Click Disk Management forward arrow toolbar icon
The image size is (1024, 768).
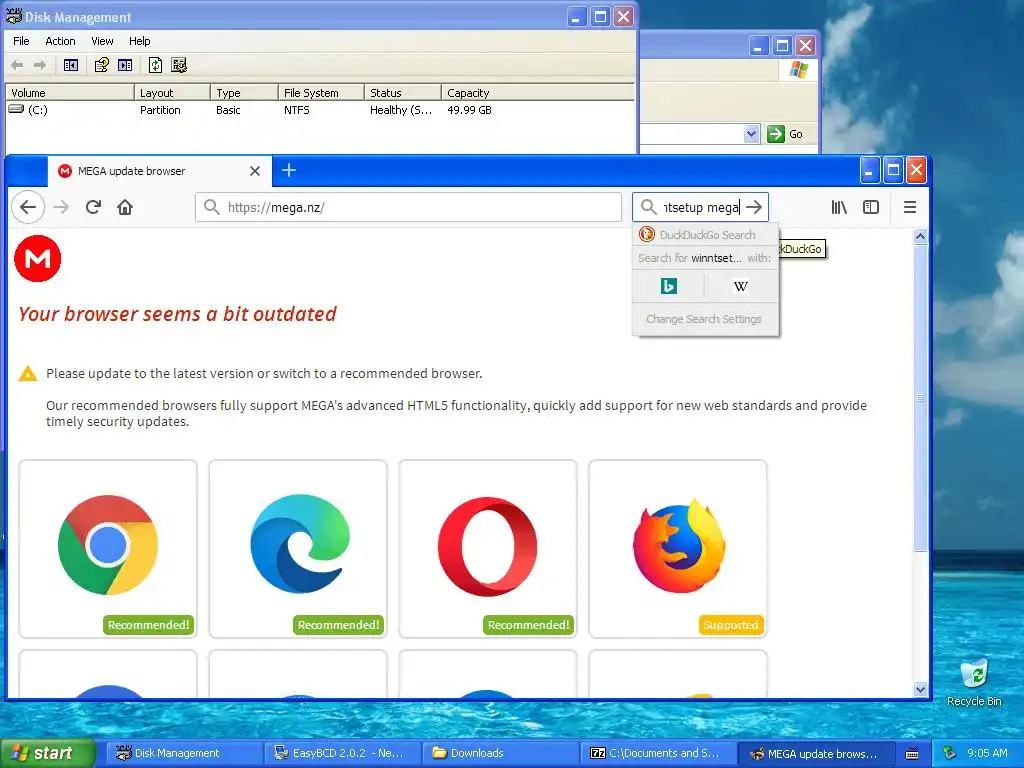pyautogui.click(x=40, y=65)
